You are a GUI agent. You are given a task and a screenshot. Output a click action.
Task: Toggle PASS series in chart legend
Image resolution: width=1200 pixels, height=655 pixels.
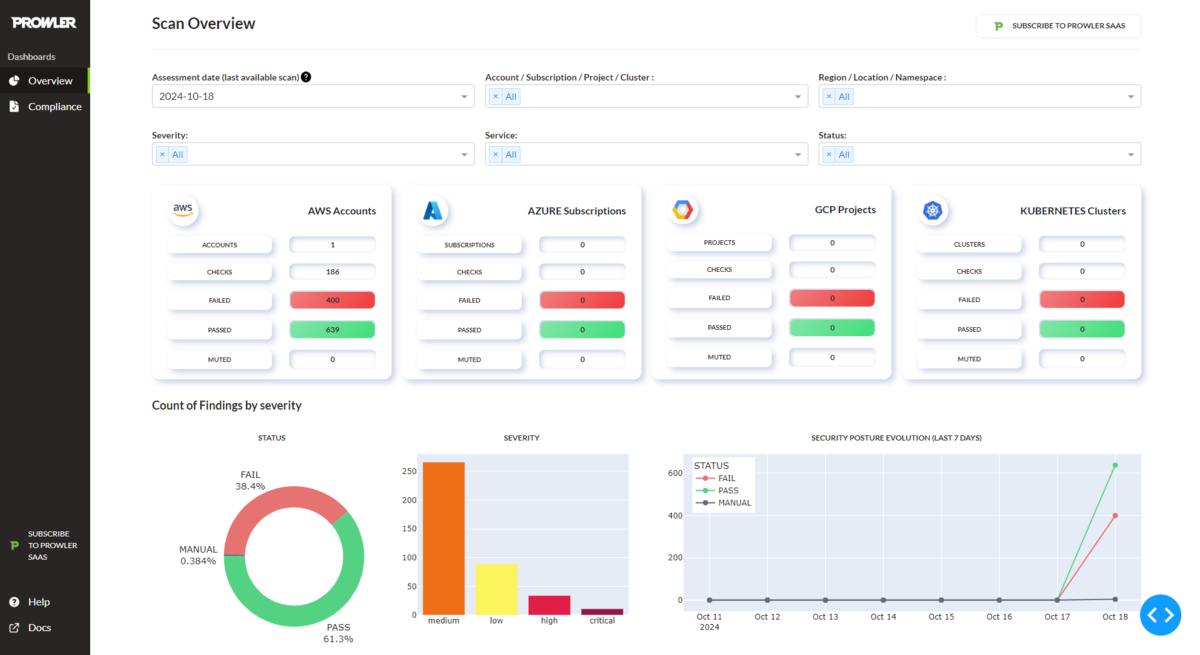(716, 491)
